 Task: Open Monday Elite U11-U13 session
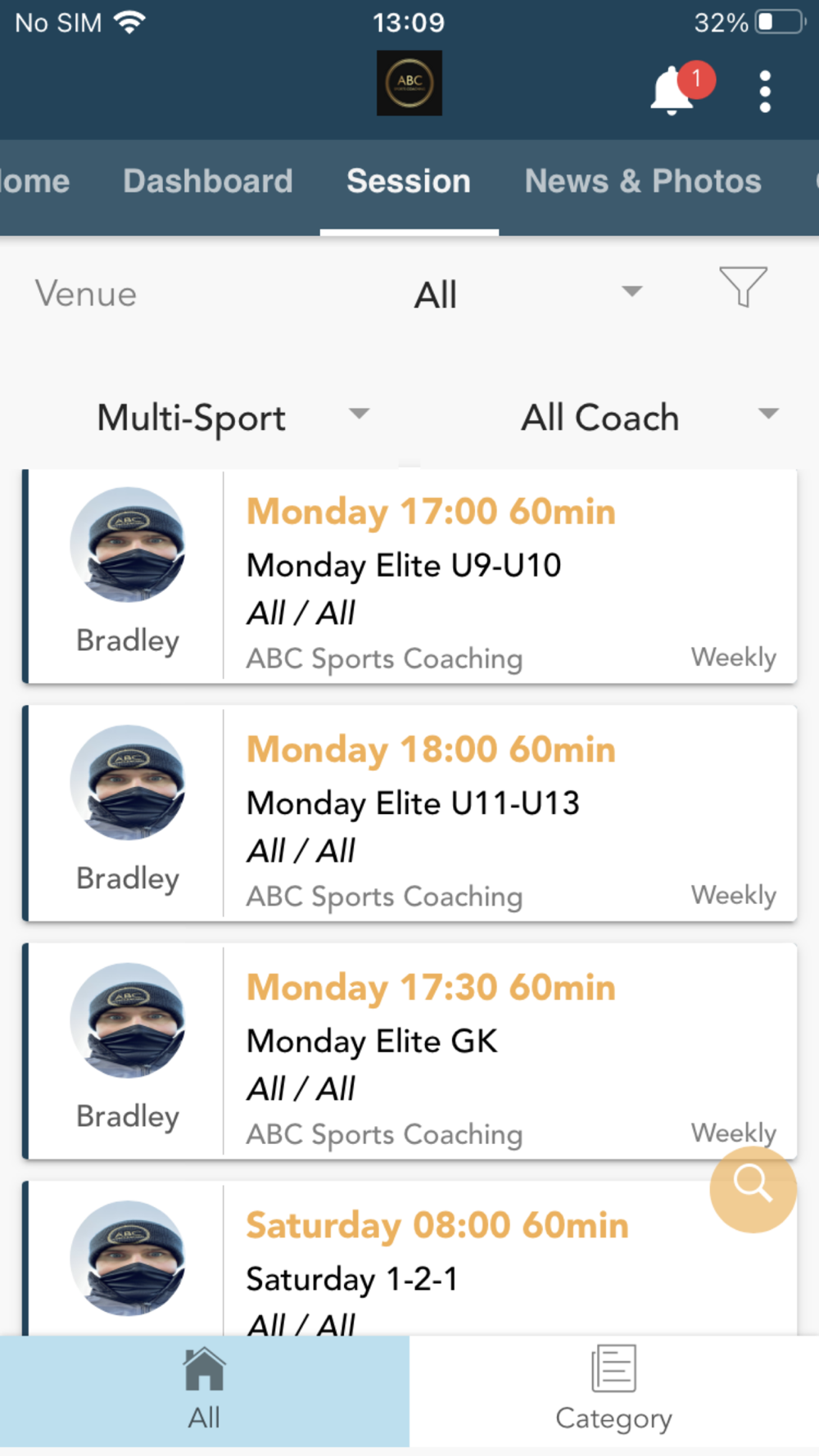[409, 814]
